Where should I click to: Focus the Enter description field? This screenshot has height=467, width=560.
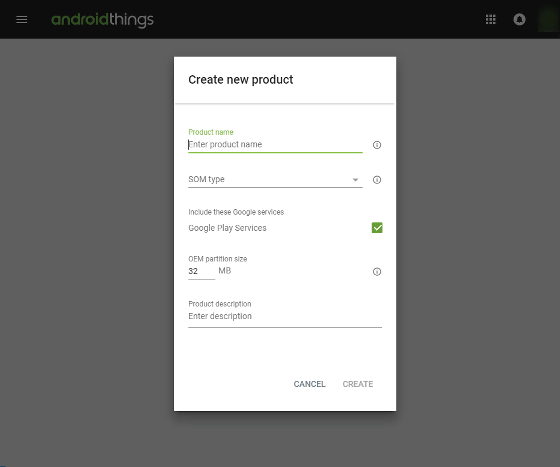point(285,316)
